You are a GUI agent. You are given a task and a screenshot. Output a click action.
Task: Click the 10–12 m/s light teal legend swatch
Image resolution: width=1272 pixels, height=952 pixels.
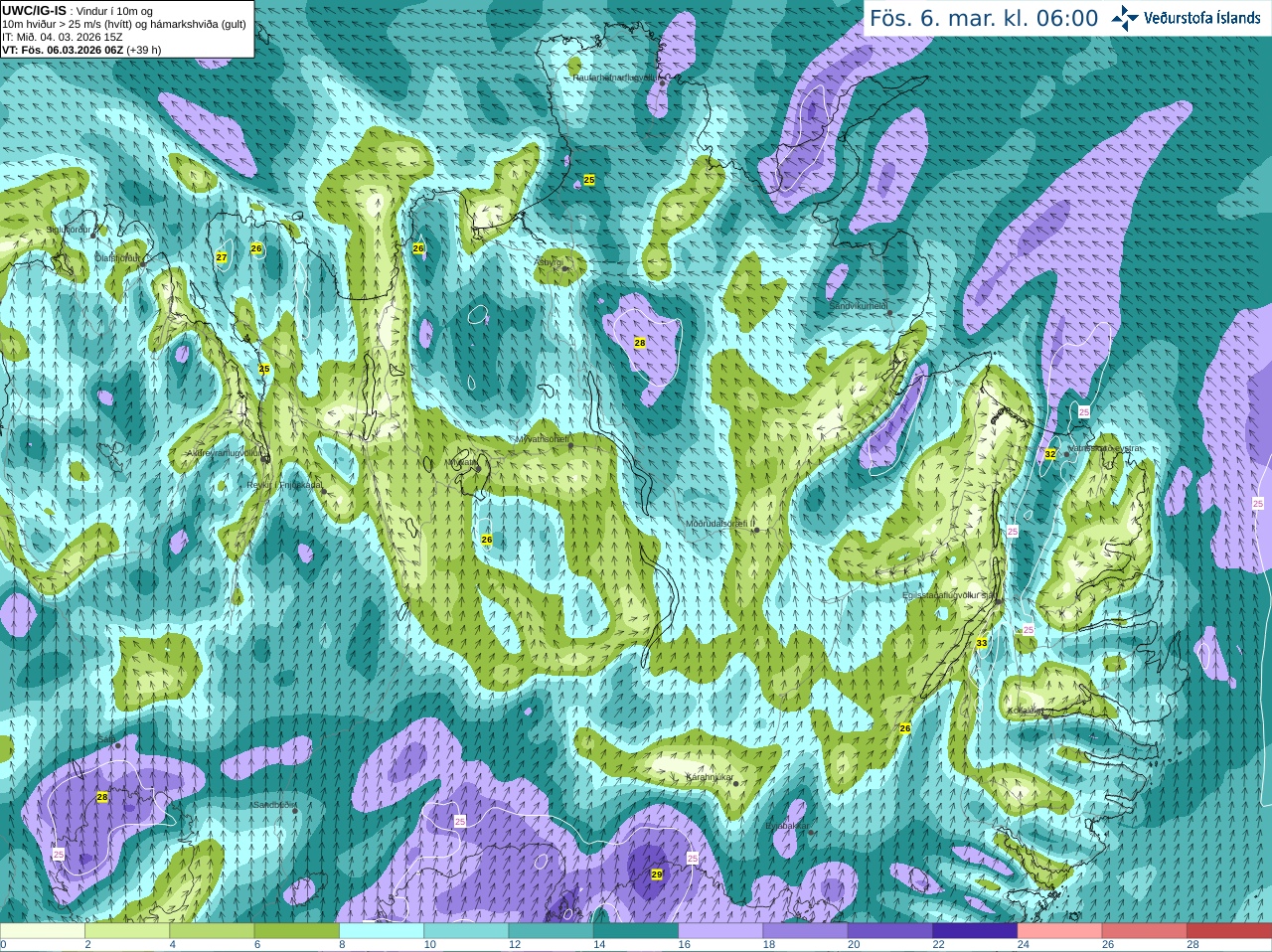(x=467, y=931)
